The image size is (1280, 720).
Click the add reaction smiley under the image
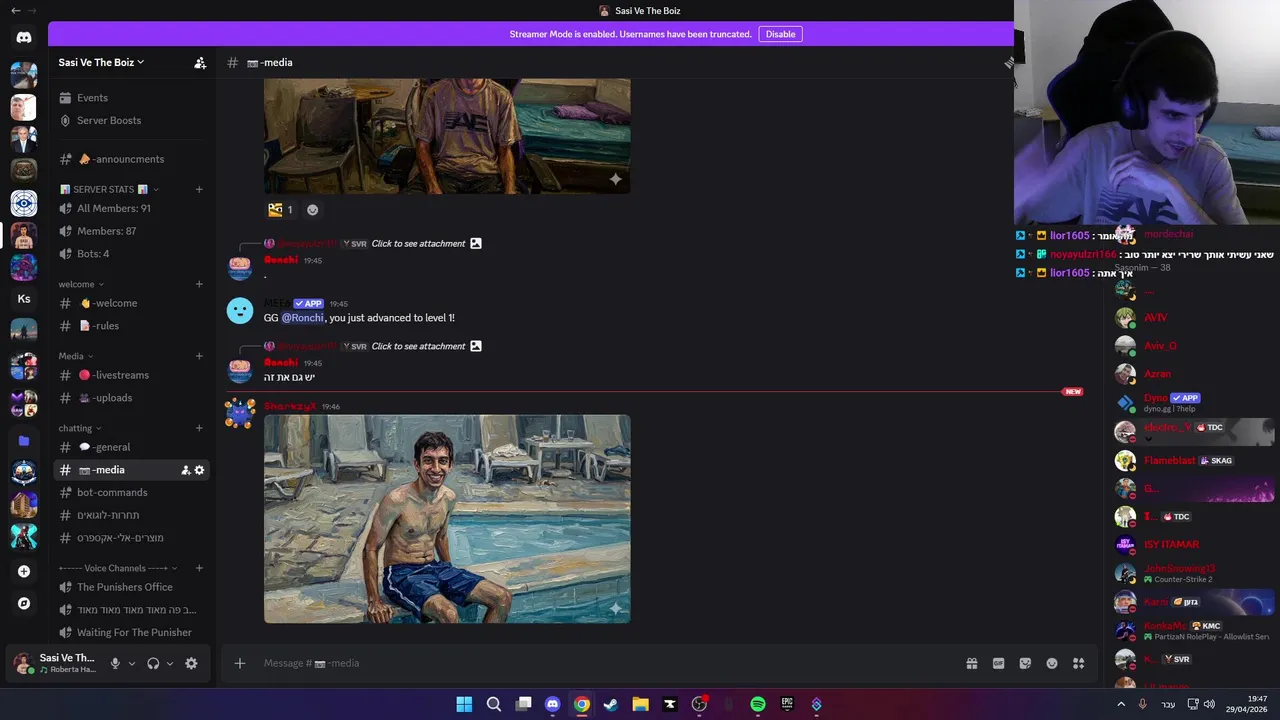[x=312, y=210]
